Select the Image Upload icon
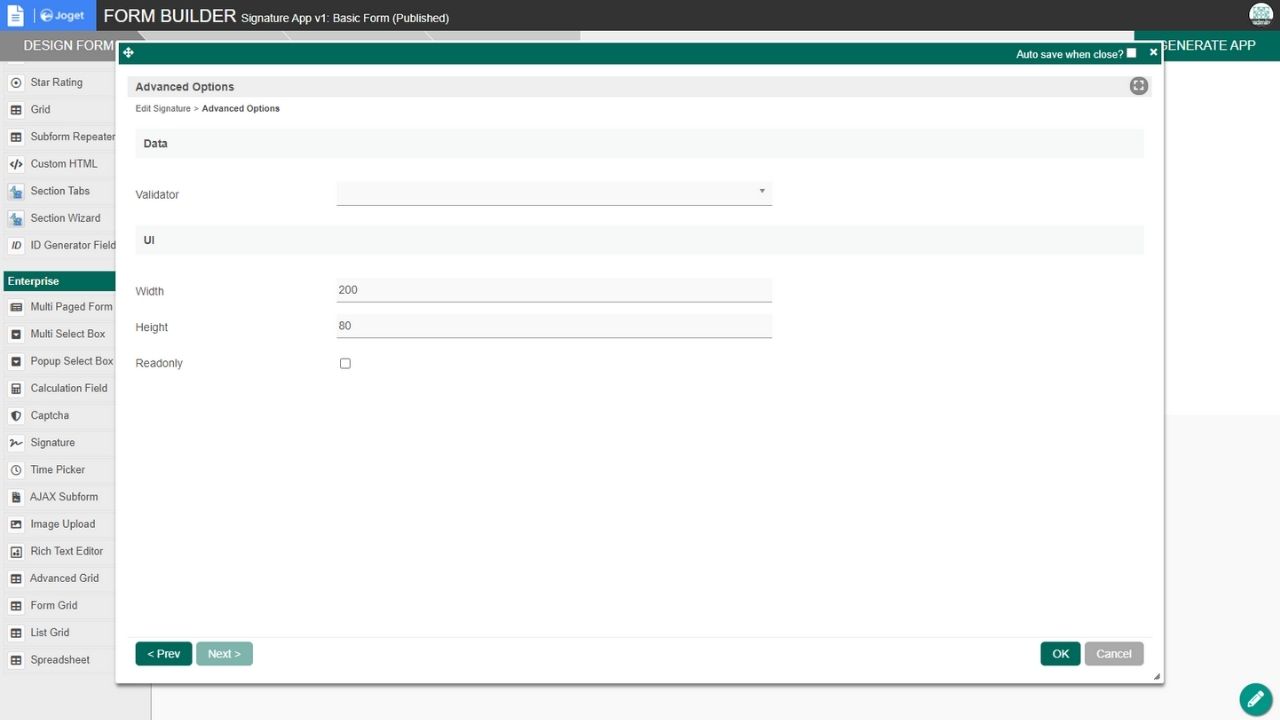 (x=16, y=524)
